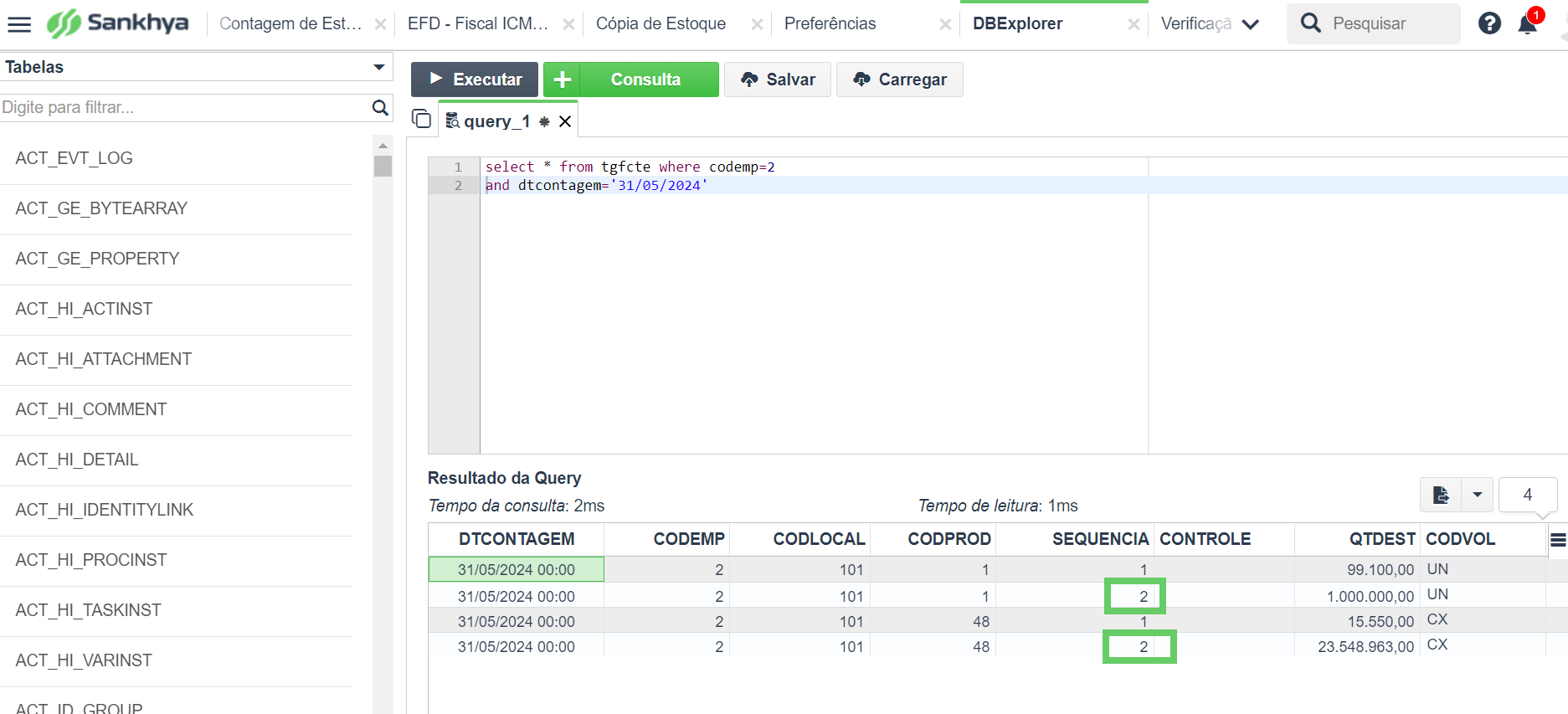Focus the table filter input field

[184, 107]
